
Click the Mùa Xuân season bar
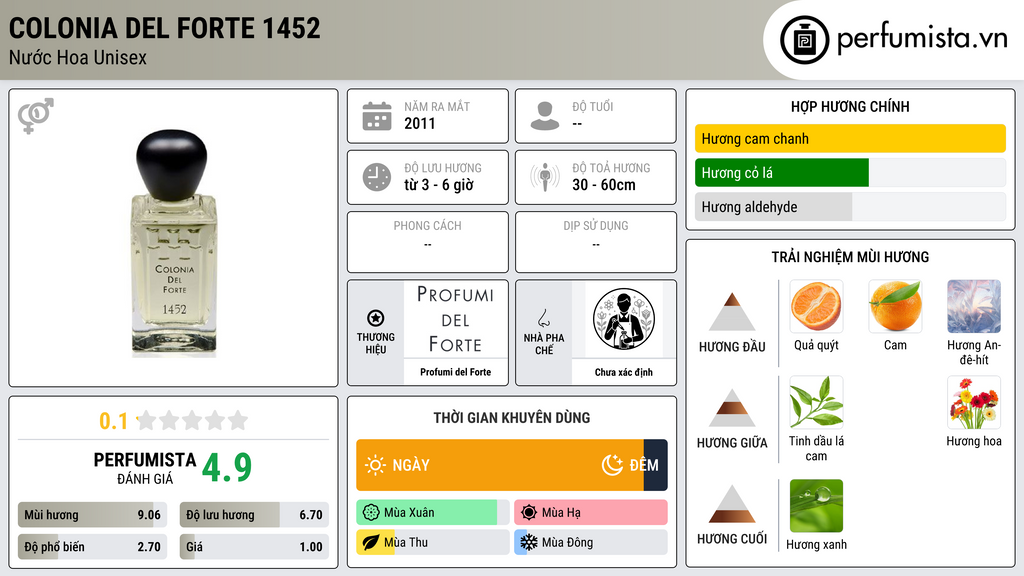tap(432, 513)
